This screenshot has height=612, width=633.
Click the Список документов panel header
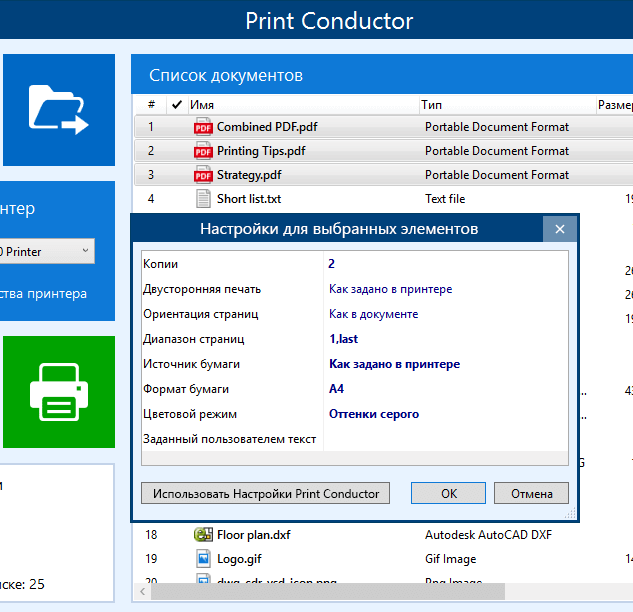click(382, 75)
